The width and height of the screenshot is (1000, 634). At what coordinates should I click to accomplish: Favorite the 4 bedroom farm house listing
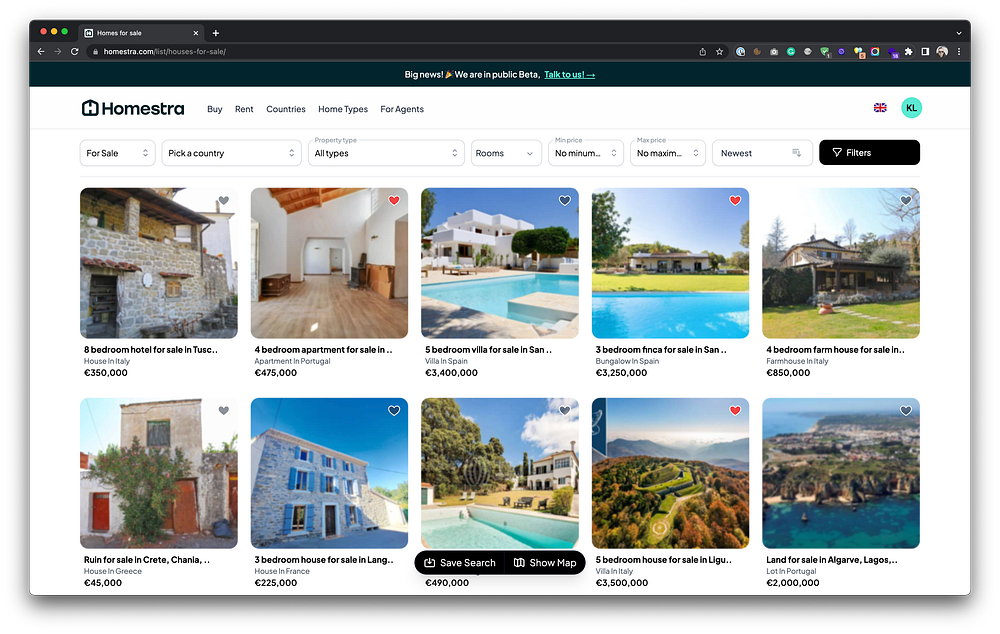(x=906, y=200)
